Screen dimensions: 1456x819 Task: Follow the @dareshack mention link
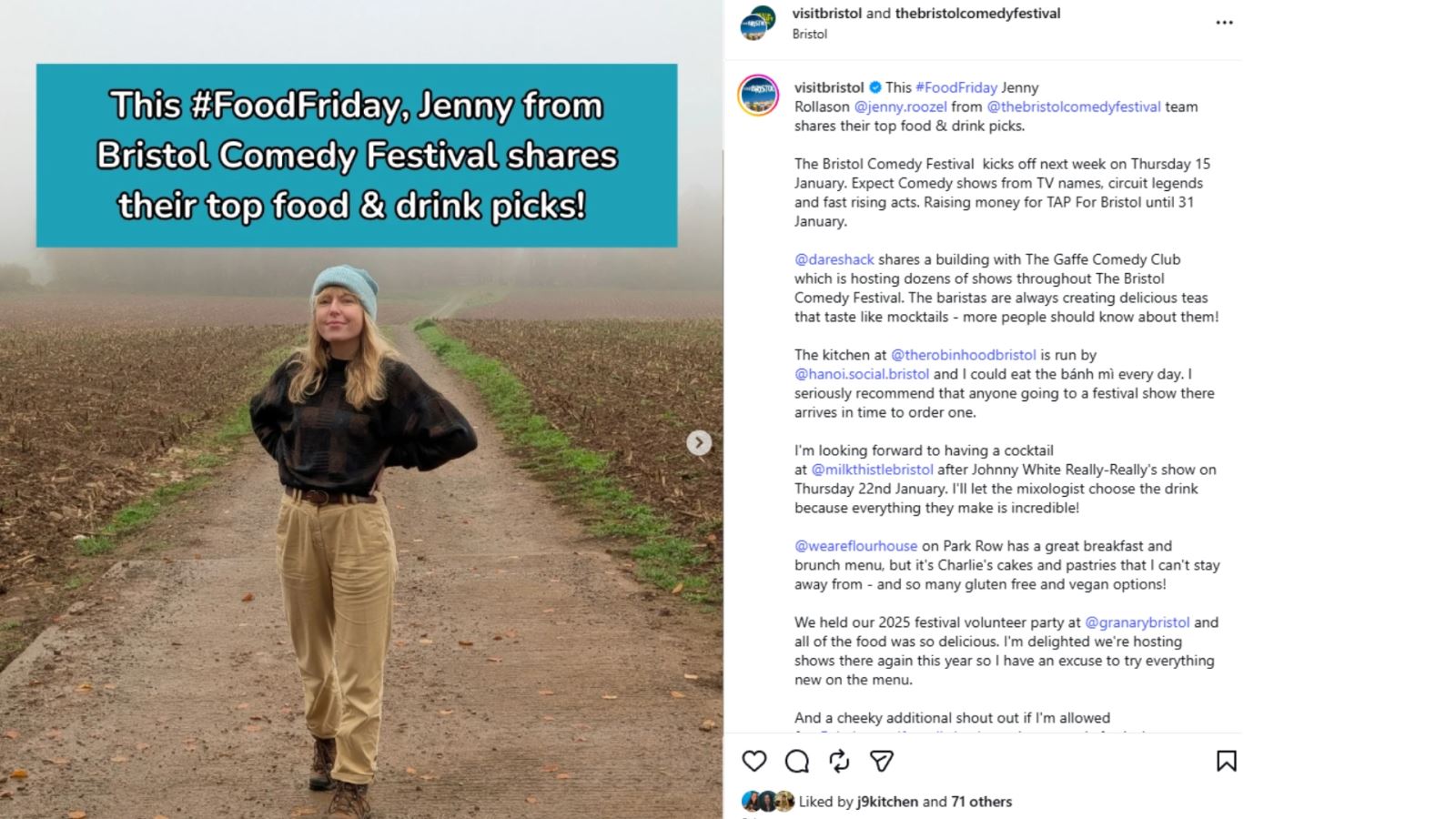coord(834,259)
